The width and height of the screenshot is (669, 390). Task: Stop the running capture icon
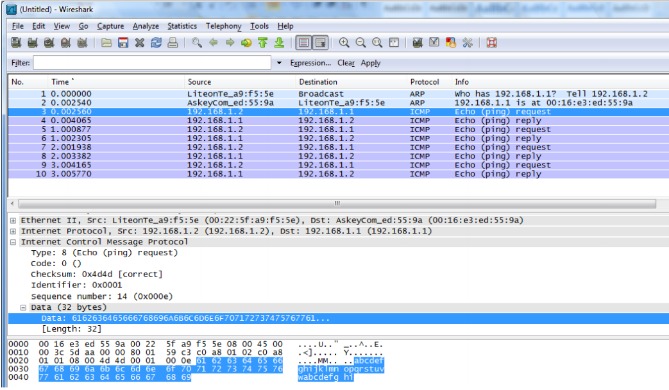tap(65, 43)
